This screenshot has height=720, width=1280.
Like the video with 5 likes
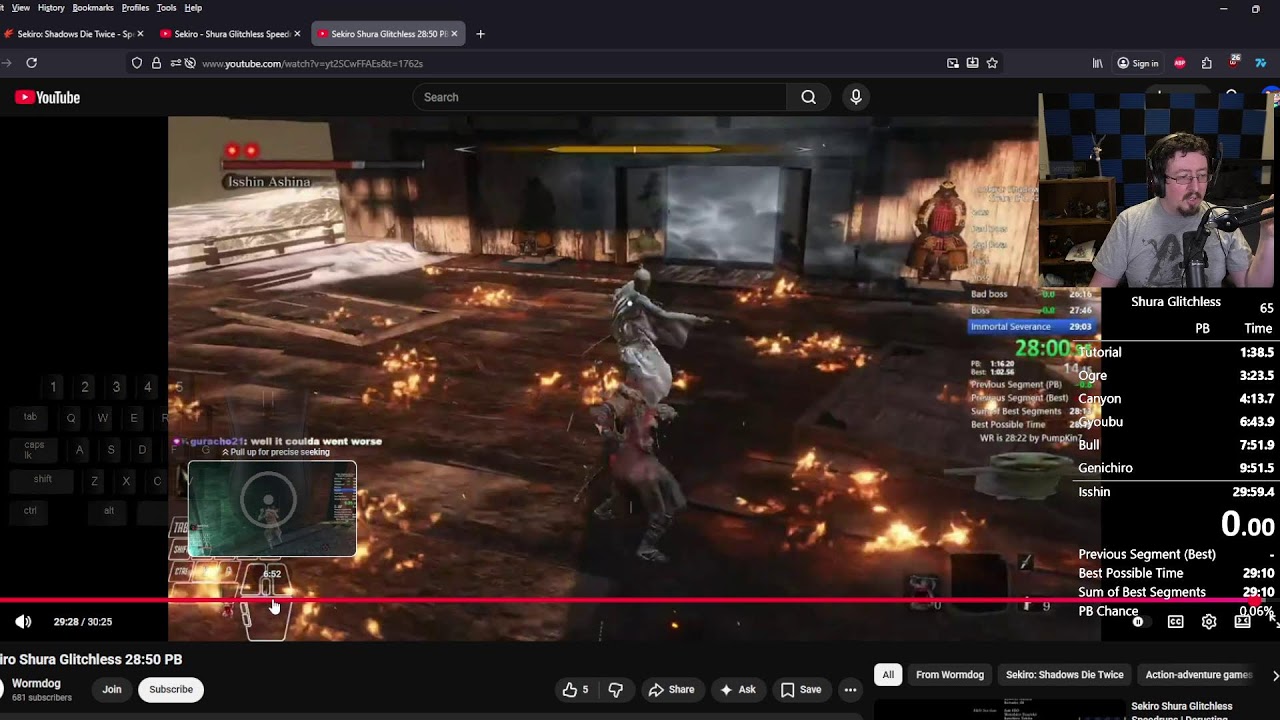tap(576, 689)
